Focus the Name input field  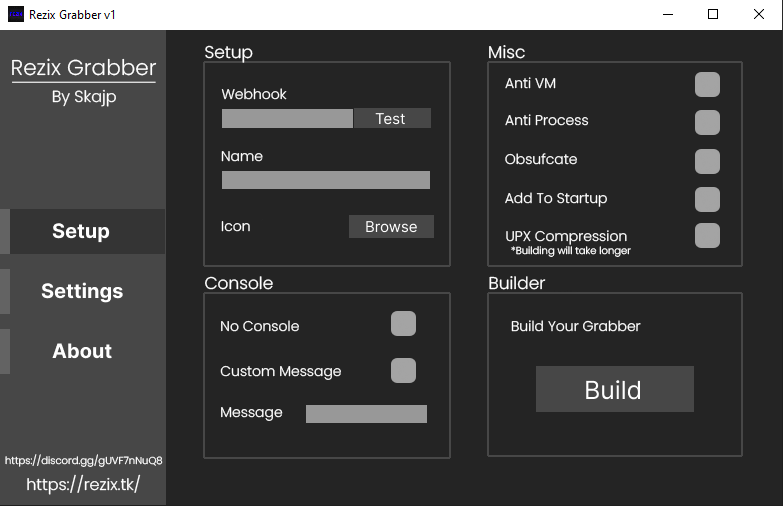[x=326, y=180]
